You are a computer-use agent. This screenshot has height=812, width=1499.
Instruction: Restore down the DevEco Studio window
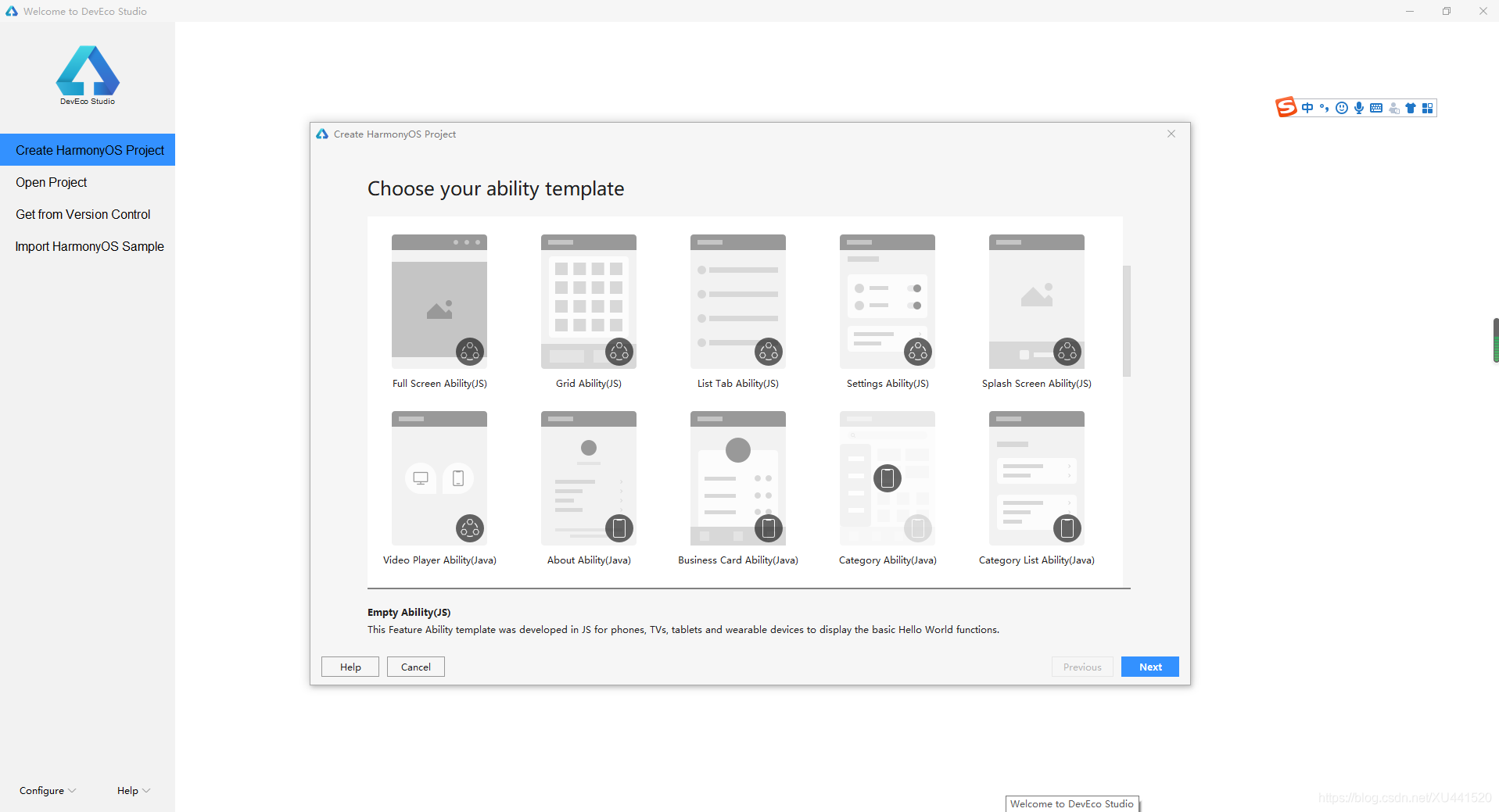point(1447,11)
